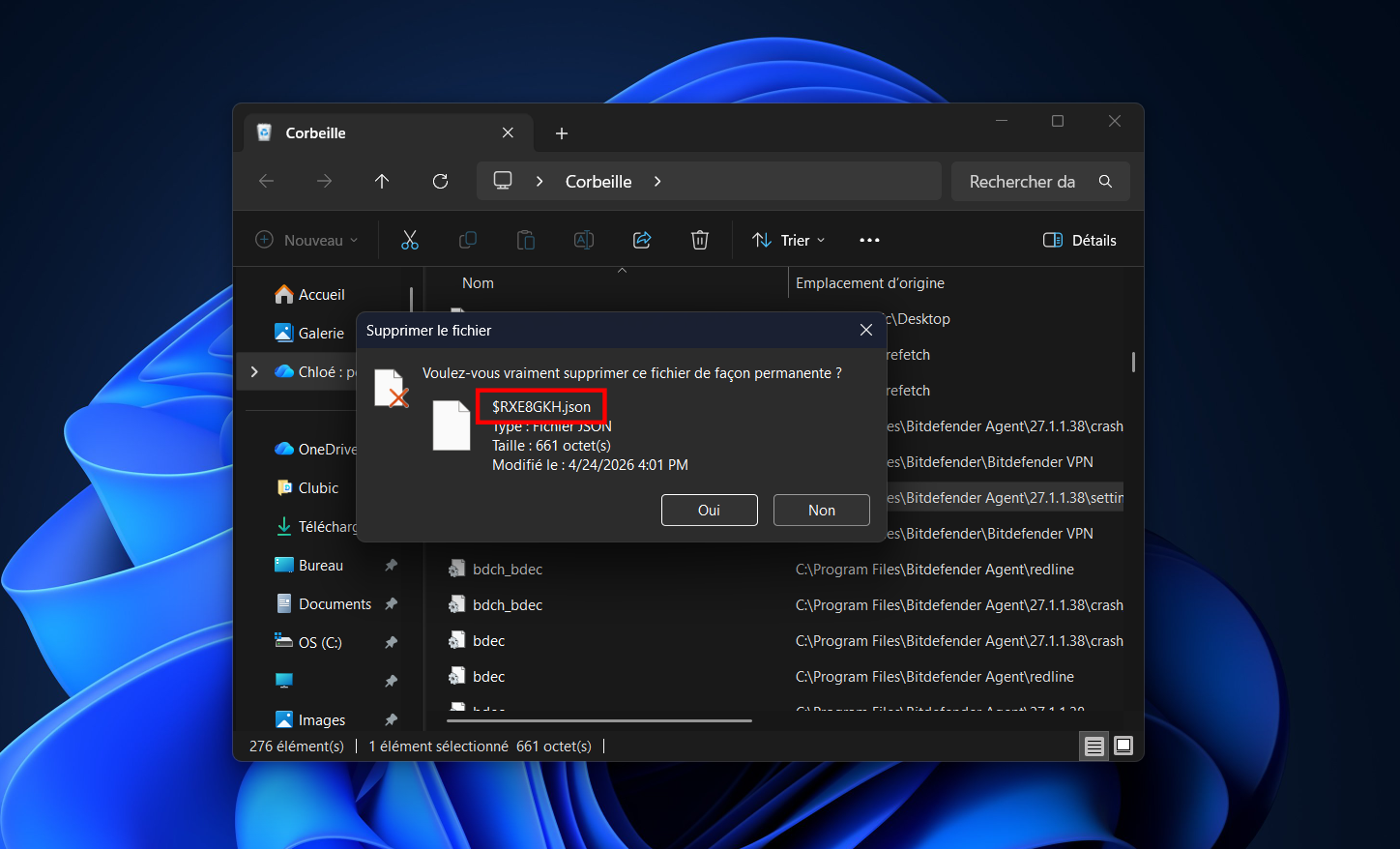
Task: Expand chevron after Corbeille in address bar
Action: coord(657,181)
